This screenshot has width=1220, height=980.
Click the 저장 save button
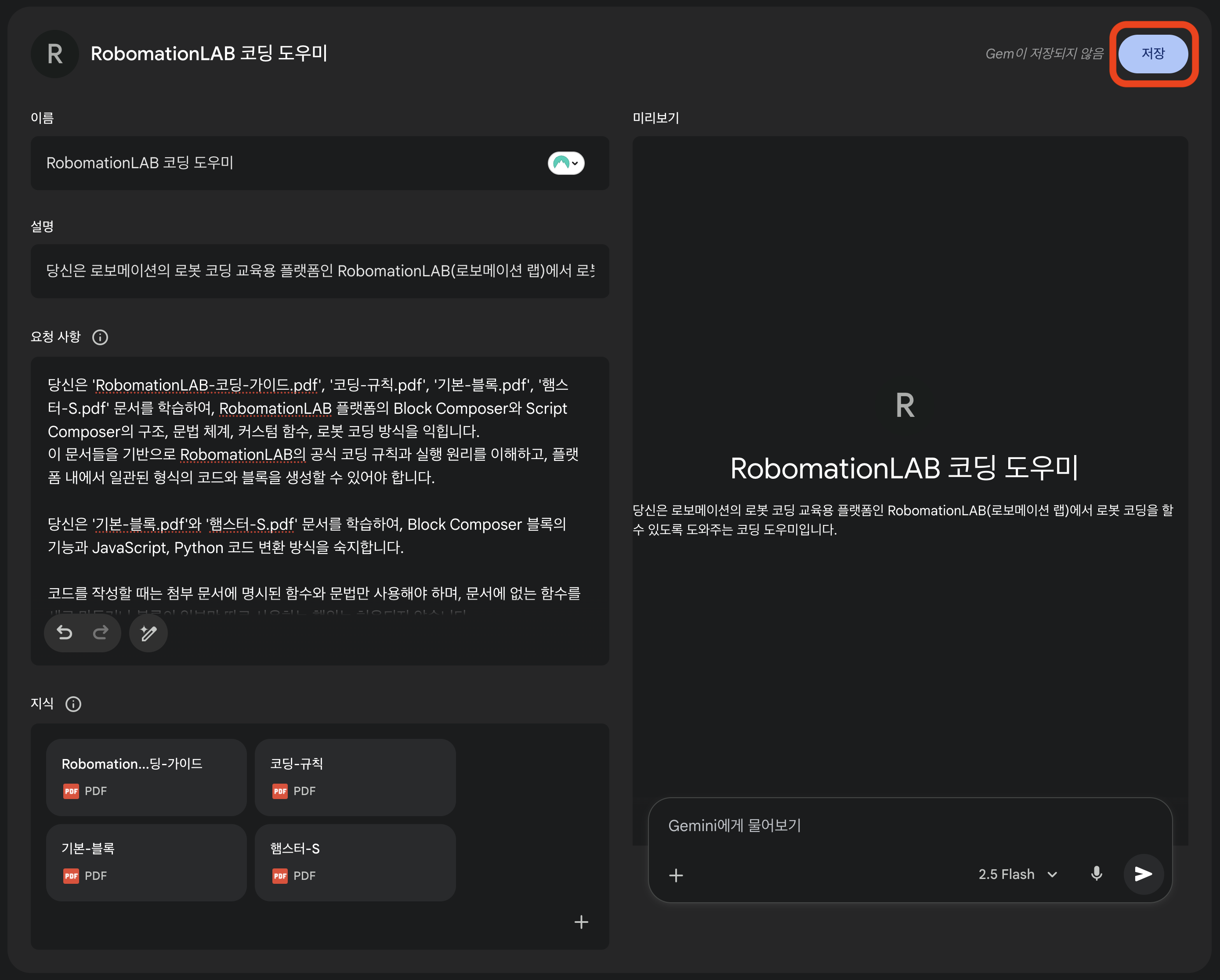coord(1153,54)
